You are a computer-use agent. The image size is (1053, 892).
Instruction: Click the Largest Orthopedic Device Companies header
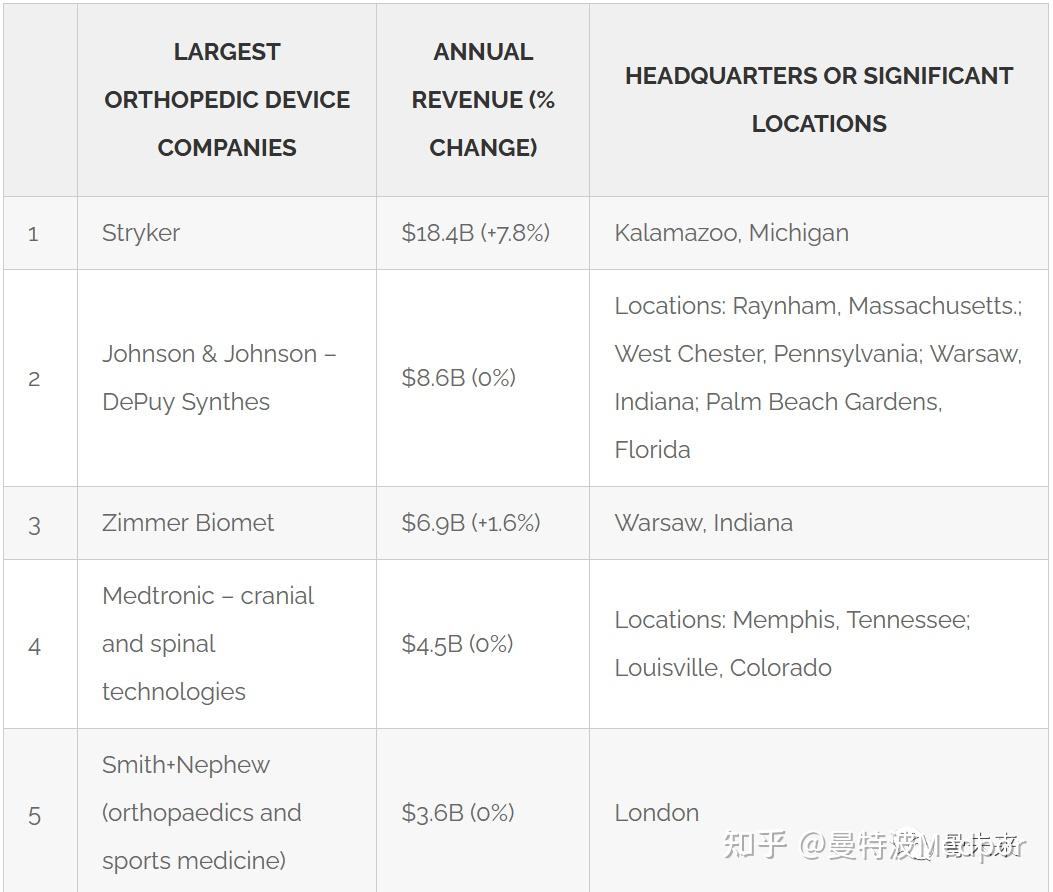click(x=227, y=100)
